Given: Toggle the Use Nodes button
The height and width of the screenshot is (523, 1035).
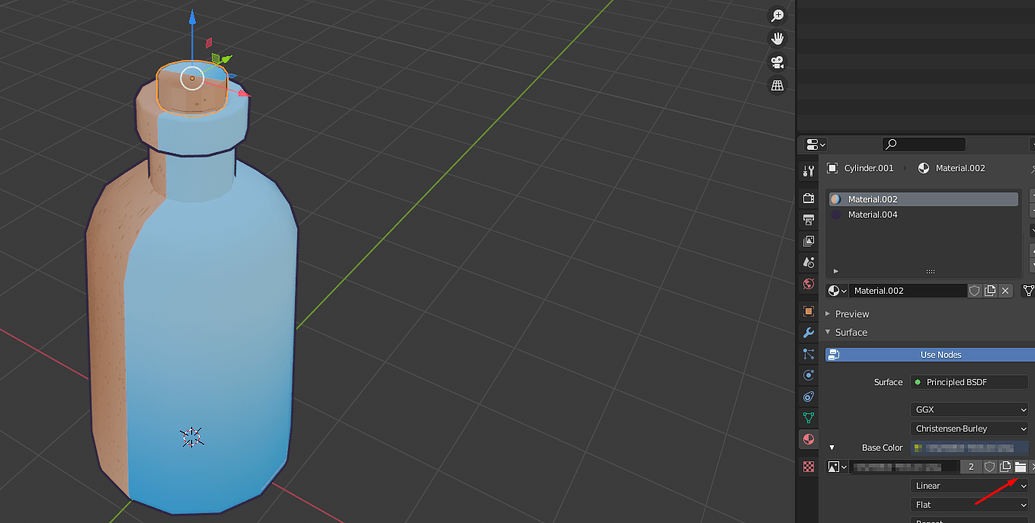Looking at the screenshot, I should (930, 355).
